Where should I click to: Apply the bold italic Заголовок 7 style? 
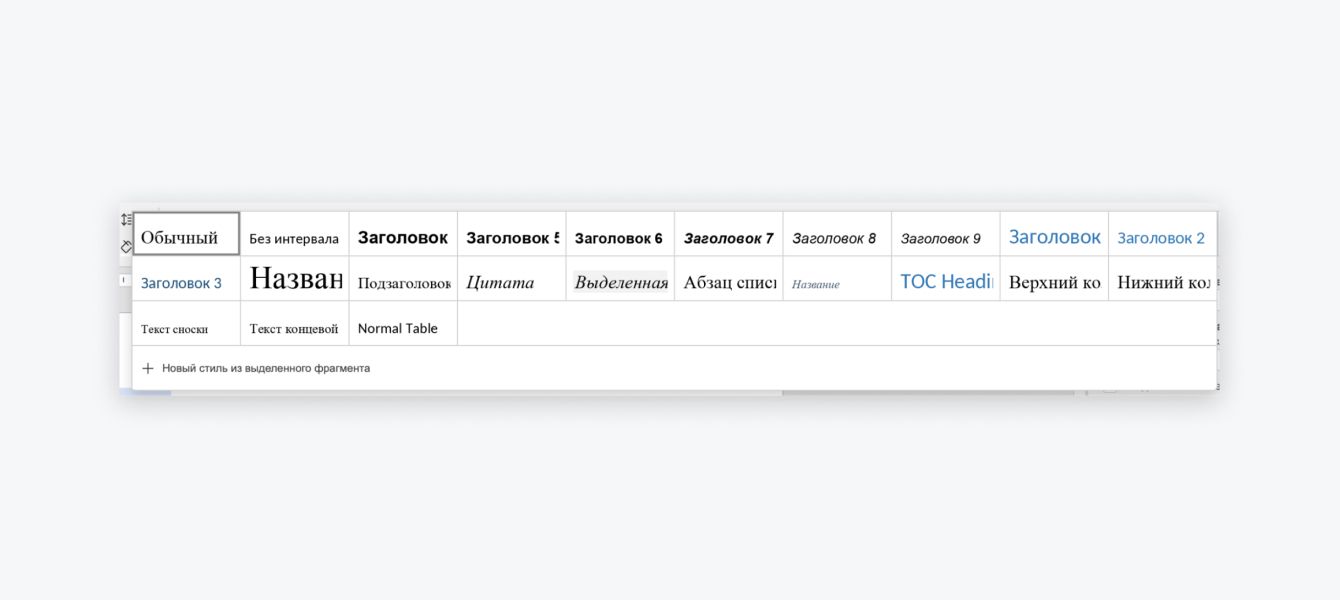click(x=728, y=238)
